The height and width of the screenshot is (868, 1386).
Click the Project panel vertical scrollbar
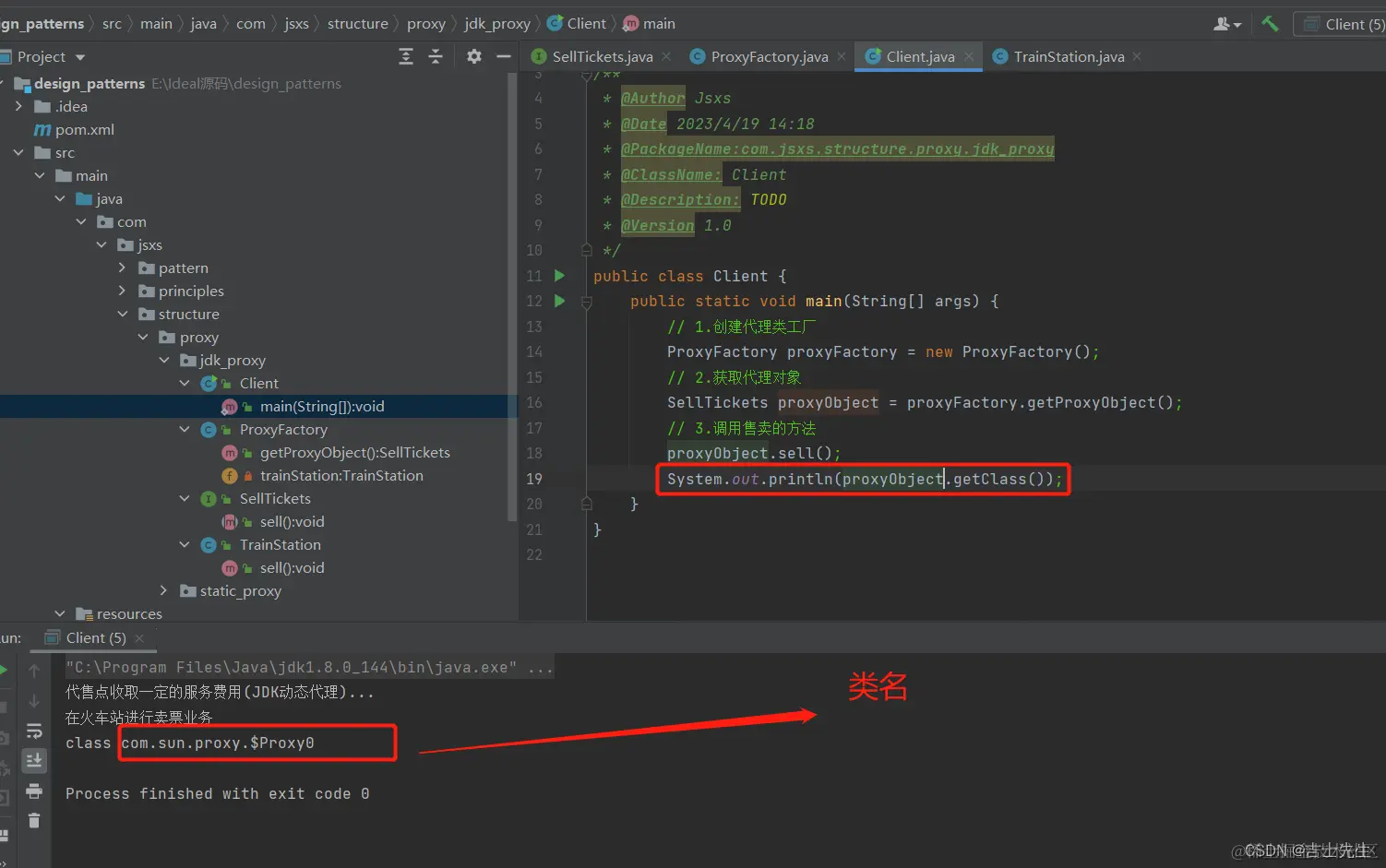(512, 295)
